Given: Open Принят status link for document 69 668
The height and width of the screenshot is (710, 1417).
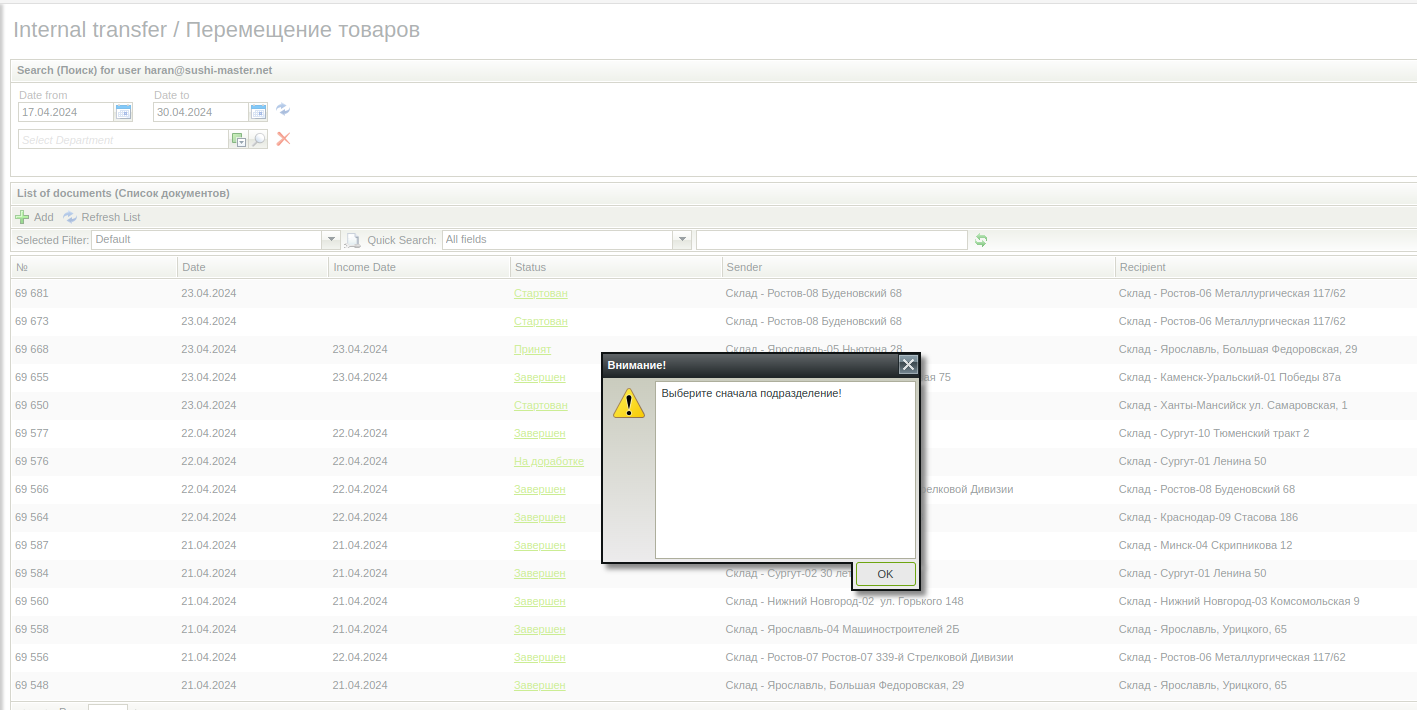Looking at the screenshot, I should [x=532, y=349].
